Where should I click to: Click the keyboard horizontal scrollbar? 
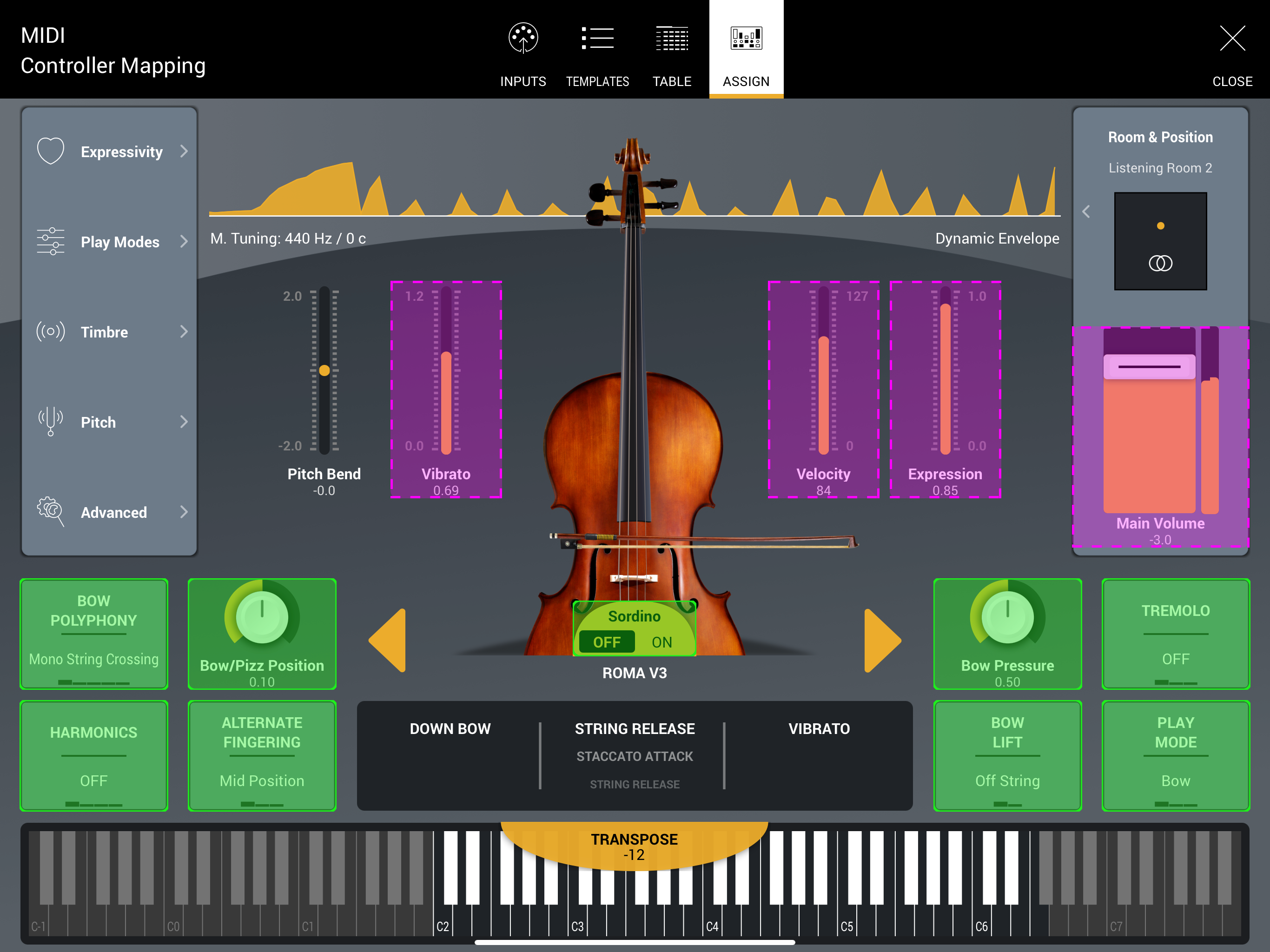[x=635, y=942]
